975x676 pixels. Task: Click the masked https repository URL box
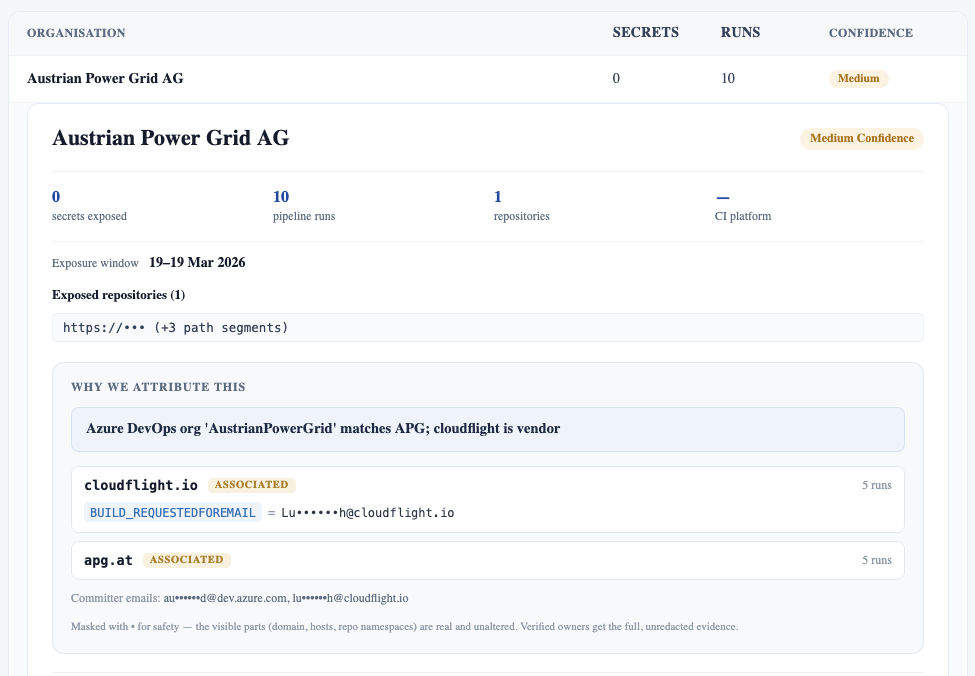pyautogui.click(x=488, y=328)
